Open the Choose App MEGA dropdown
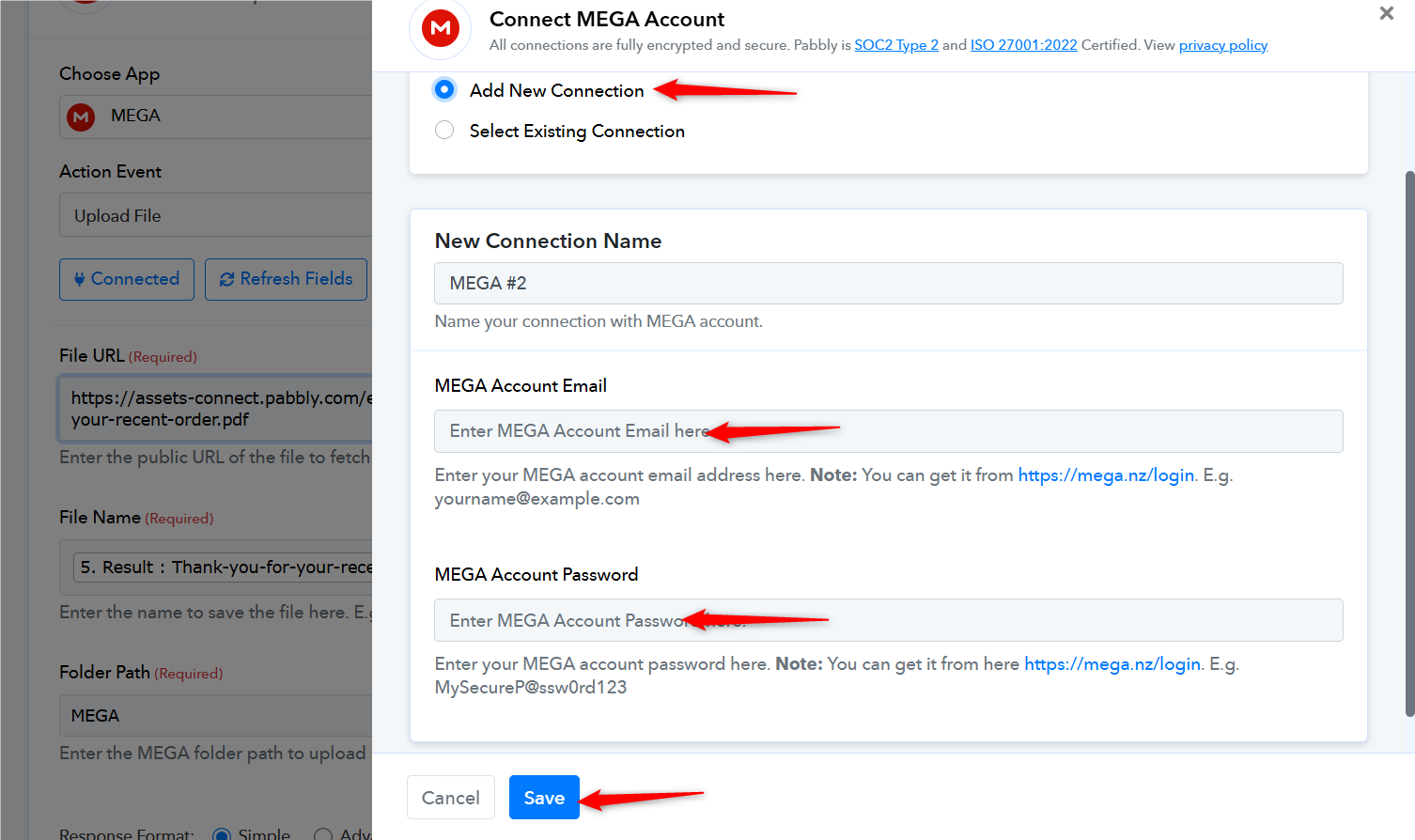This screenshot has width=1415, height=840. [x=215, y=117]
